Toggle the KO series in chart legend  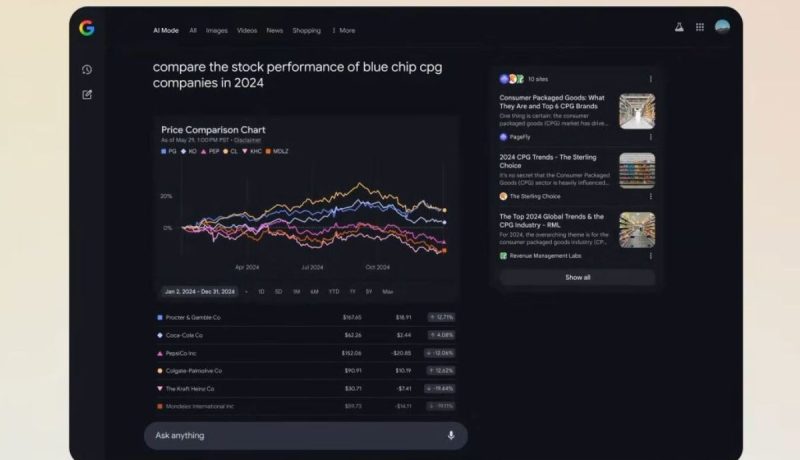click(189, 151)
